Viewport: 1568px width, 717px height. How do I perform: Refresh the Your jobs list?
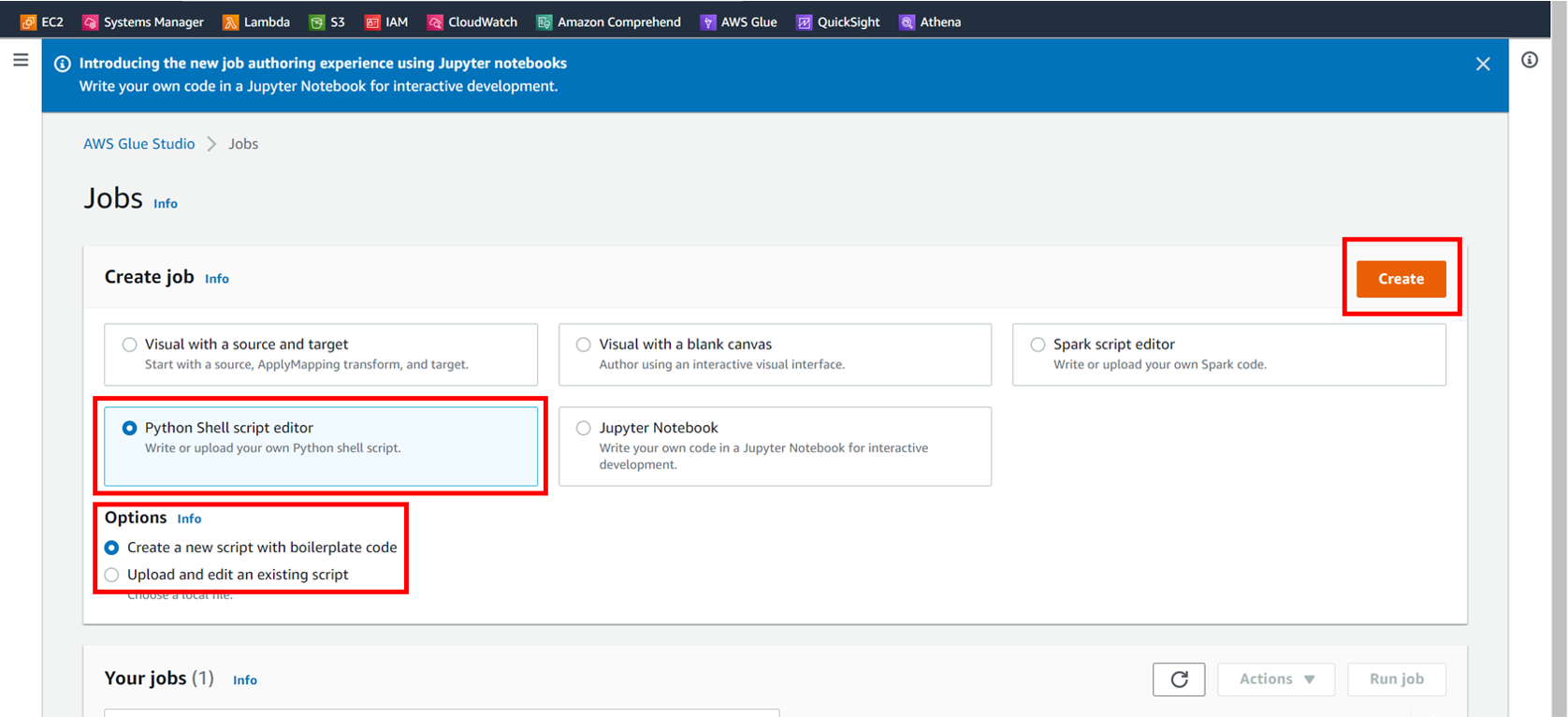[x=1179, y=680]
